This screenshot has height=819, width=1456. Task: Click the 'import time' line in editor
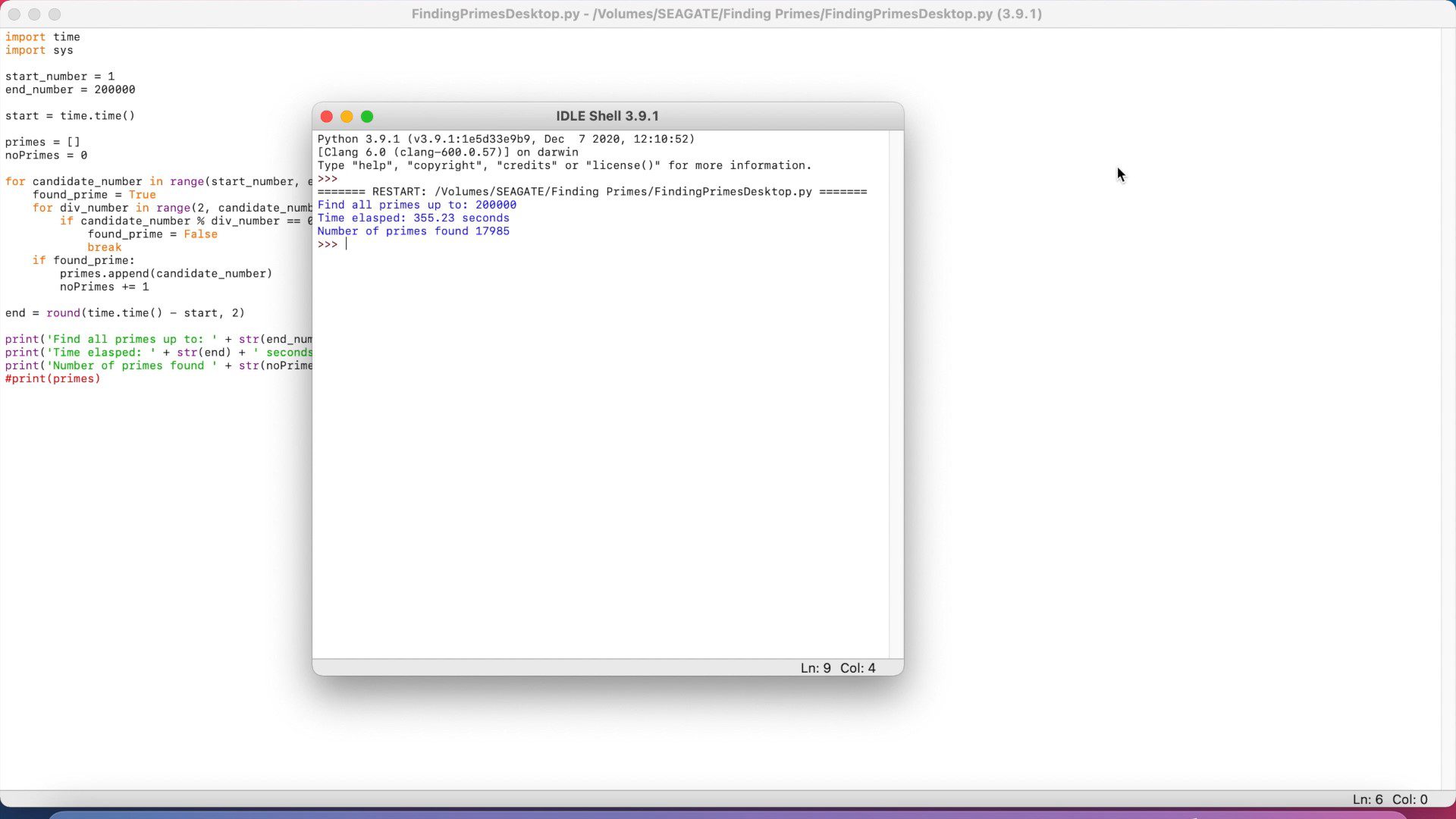(42, 37)
